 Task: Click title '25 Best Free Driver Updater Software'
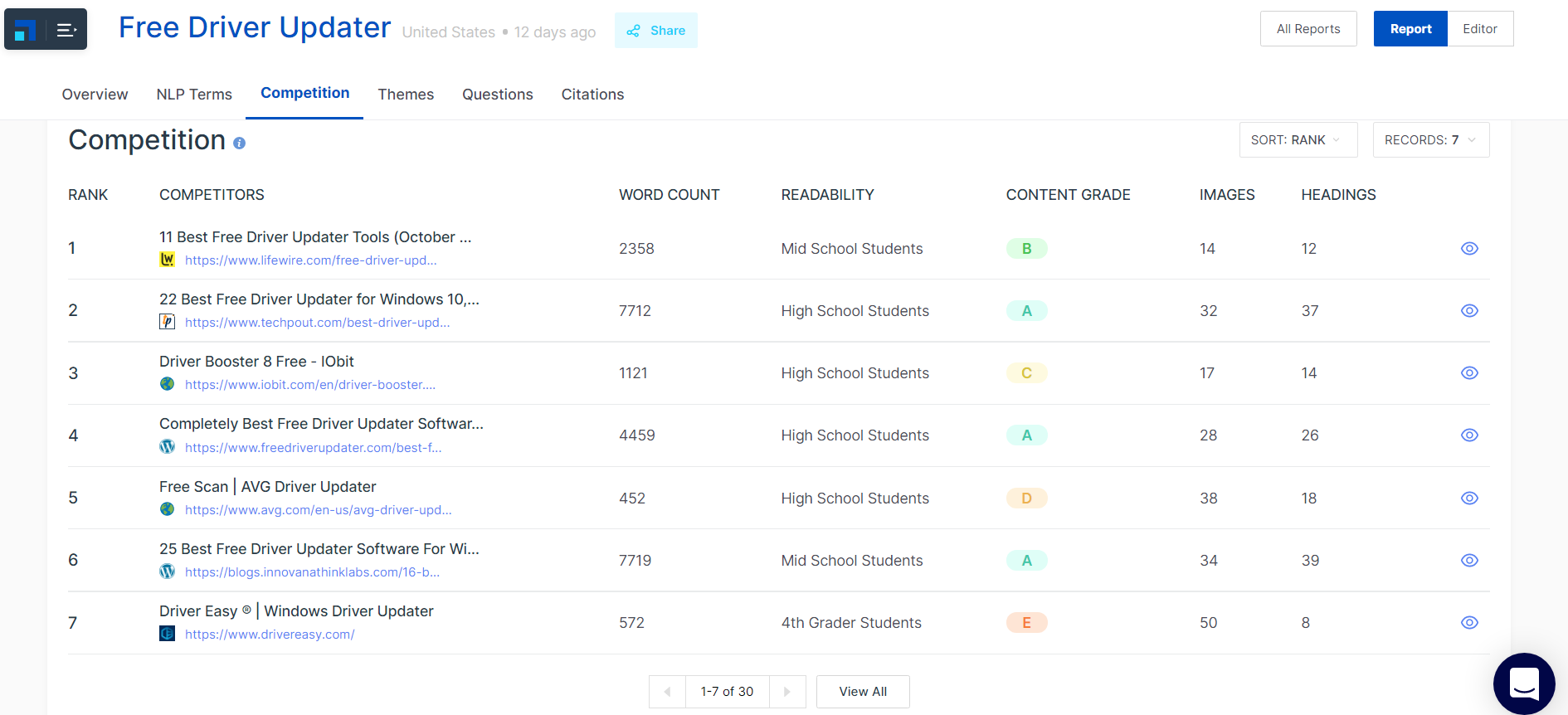(319, 549)
